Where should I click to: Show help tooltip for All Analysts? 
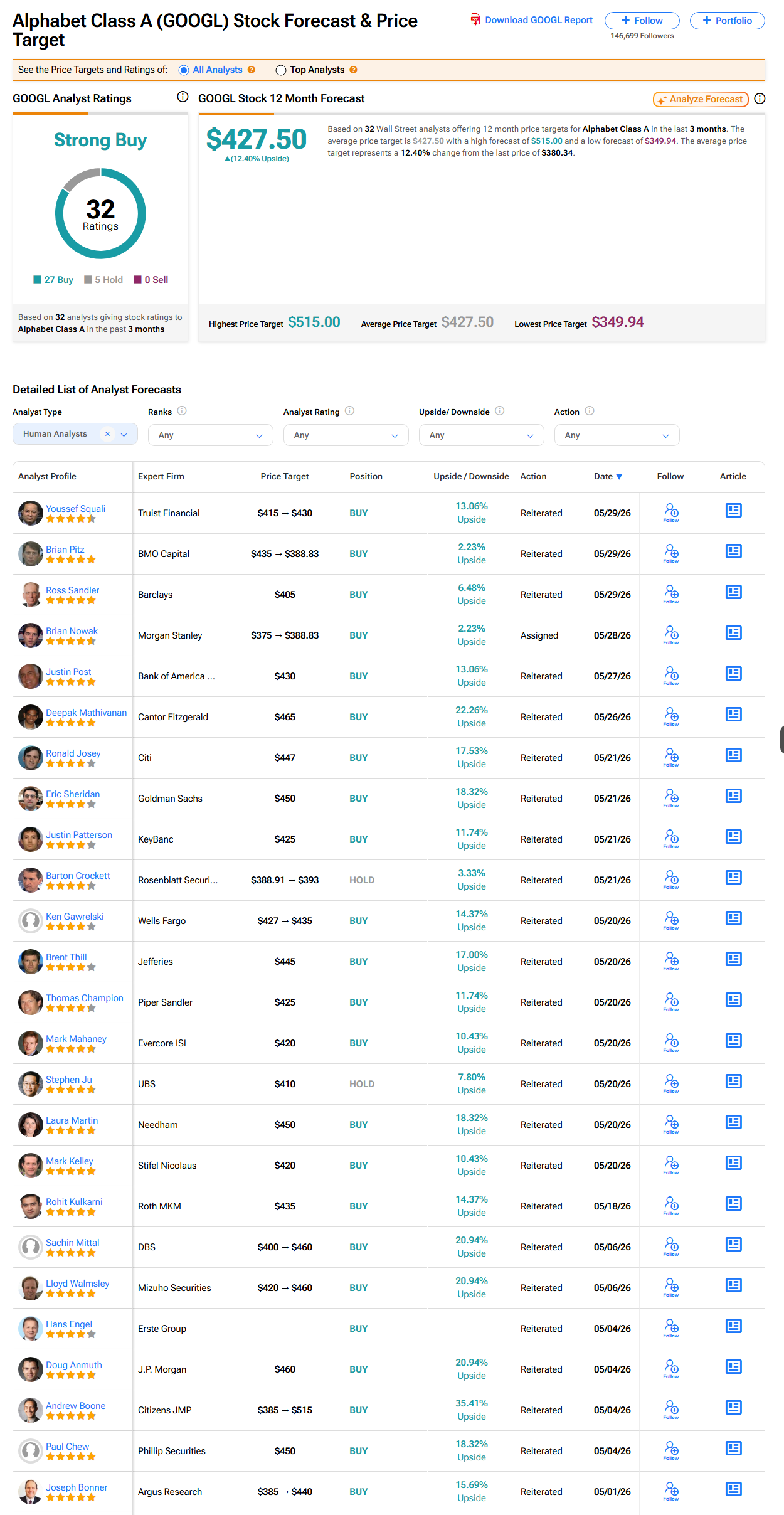coord(252,70)
